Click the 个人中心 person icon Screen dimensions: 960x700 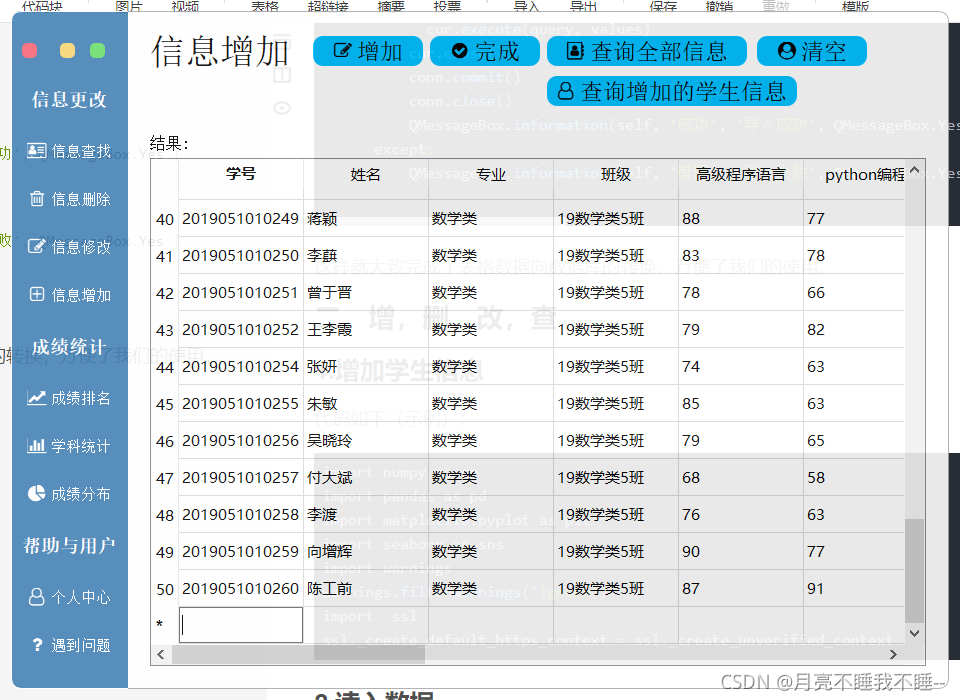[36, 597]
